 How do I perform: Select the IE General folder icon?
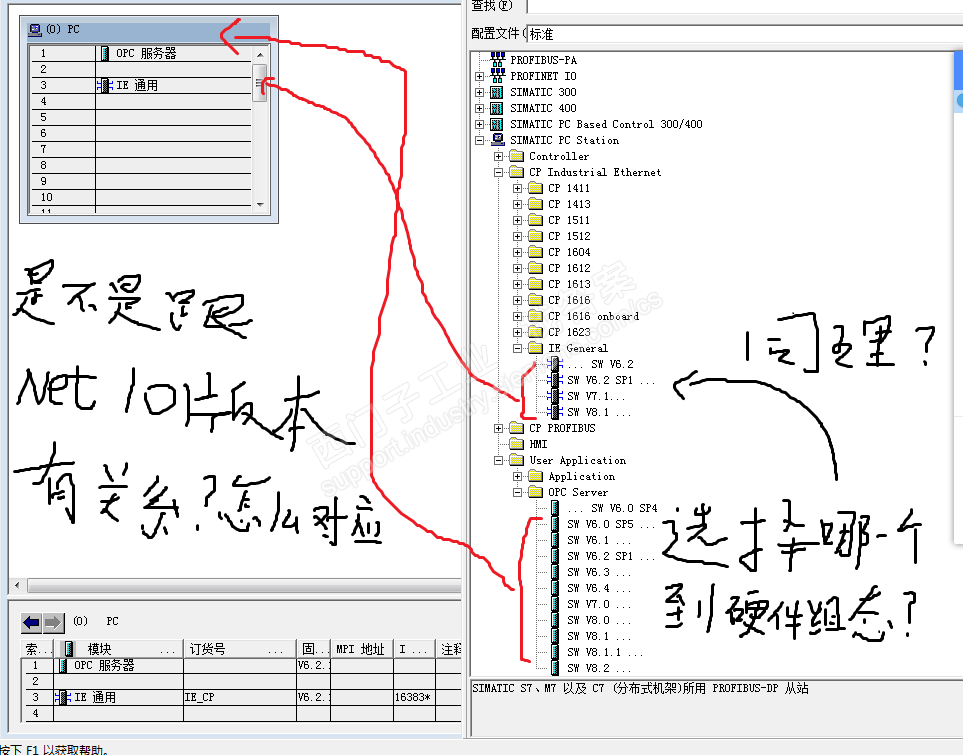click(536, 348)
